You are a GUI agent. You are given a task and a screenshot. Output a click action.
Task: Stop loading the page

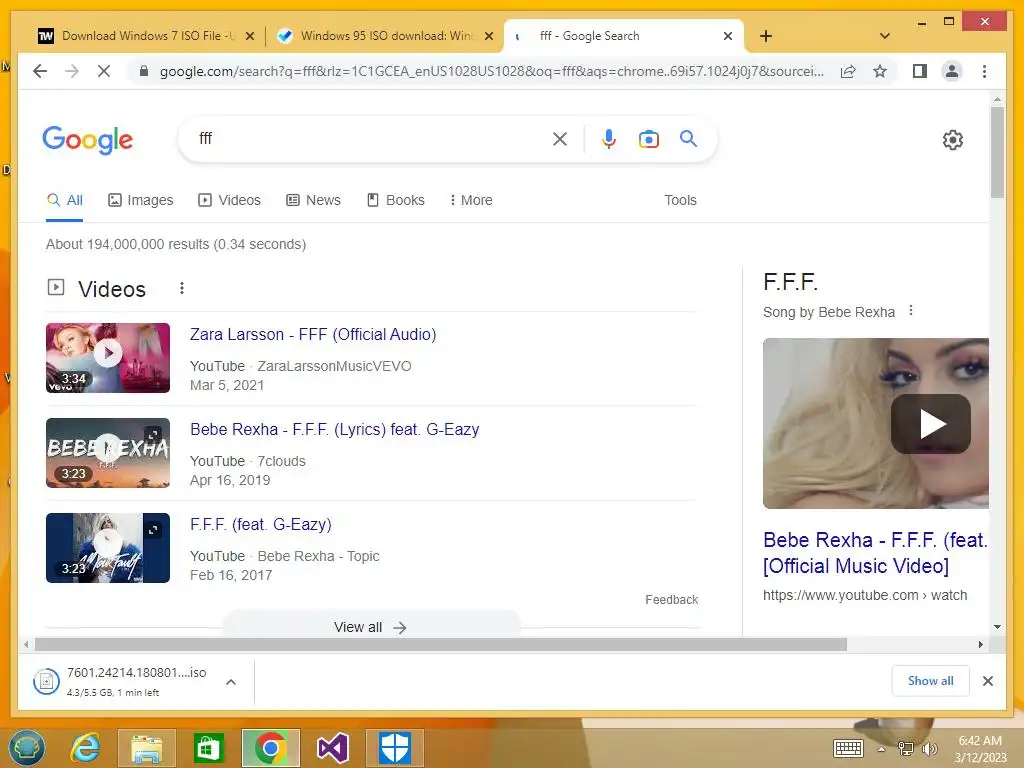[x=104, y=71]
